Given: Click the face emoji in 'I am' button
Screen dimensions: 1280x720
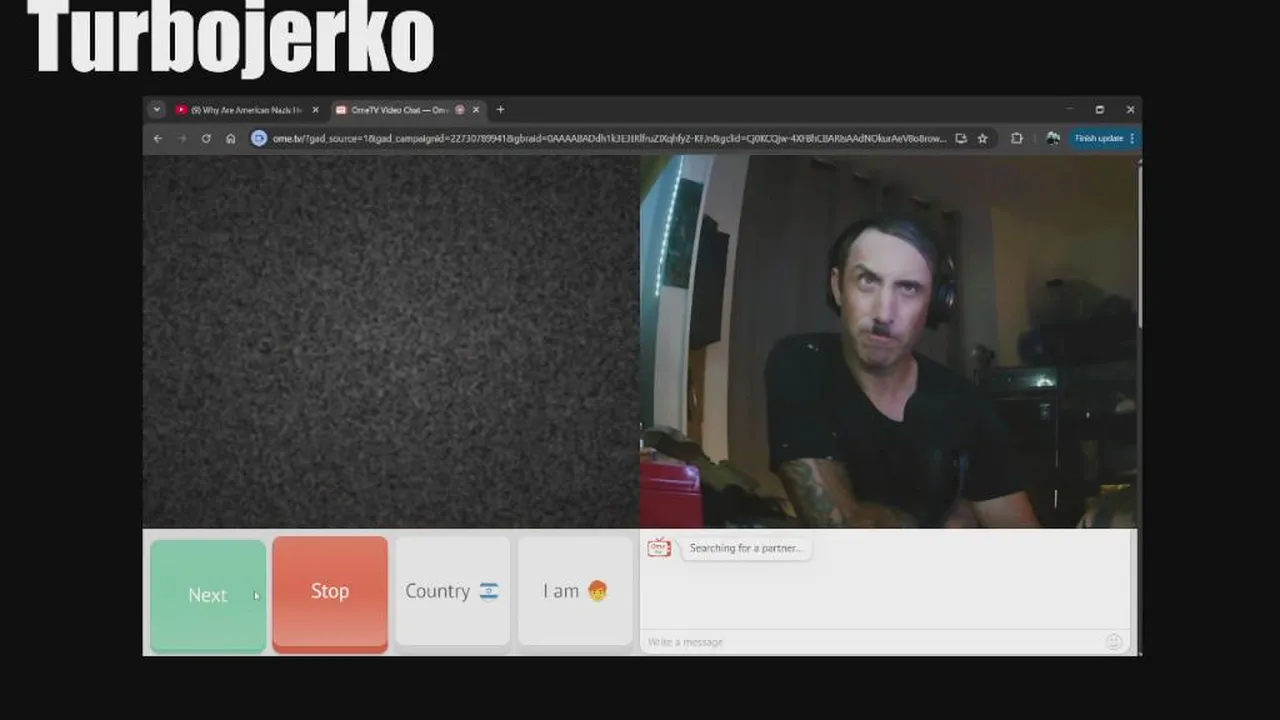Looking at the screenshot, I should tap(597, 591).
